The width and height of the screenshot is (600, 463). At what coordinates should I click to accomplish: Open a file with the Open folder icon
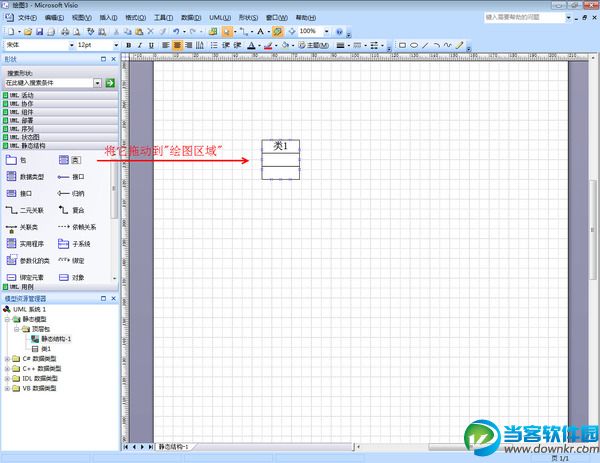[x=28, y=32]
